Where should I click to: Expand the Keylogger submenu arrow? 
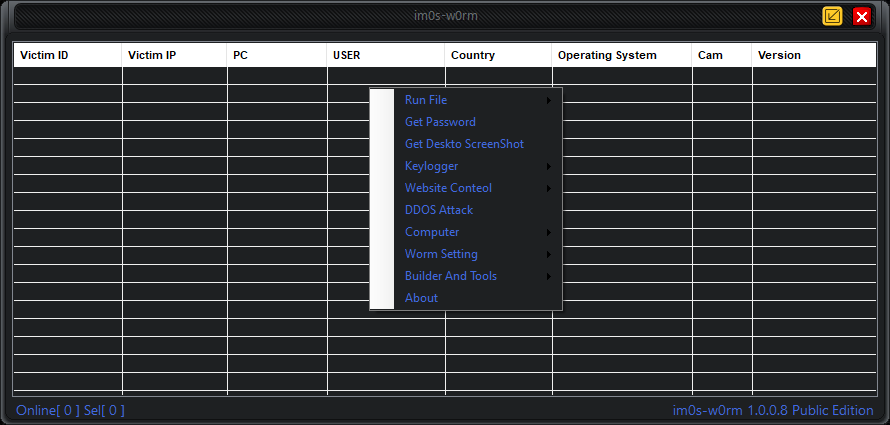[549, 166]
